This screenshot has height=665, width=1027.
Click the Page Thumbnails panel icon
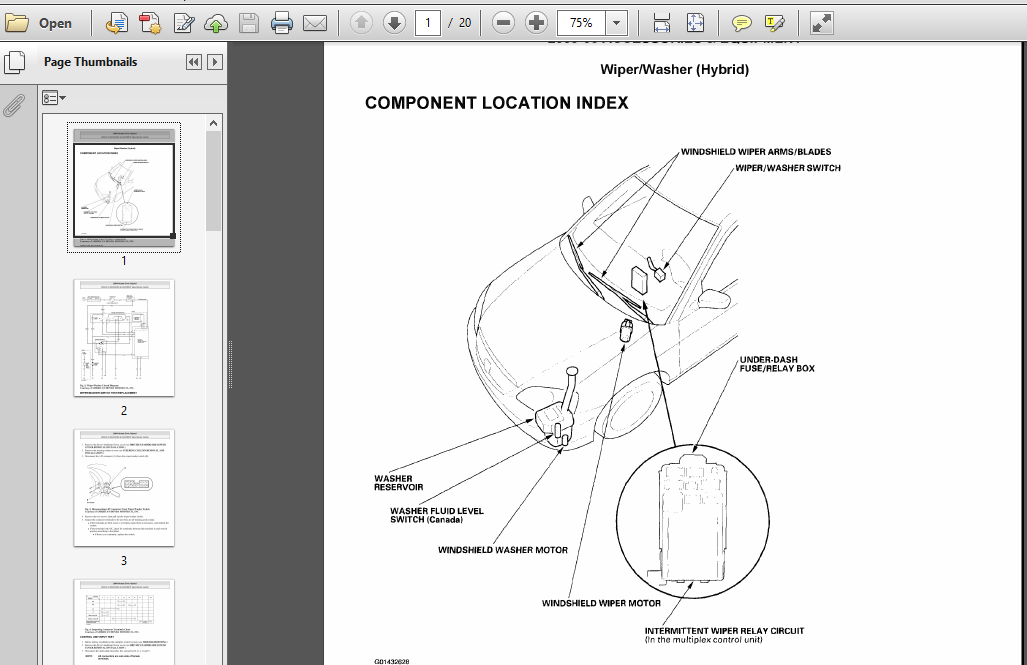(14, 62)
